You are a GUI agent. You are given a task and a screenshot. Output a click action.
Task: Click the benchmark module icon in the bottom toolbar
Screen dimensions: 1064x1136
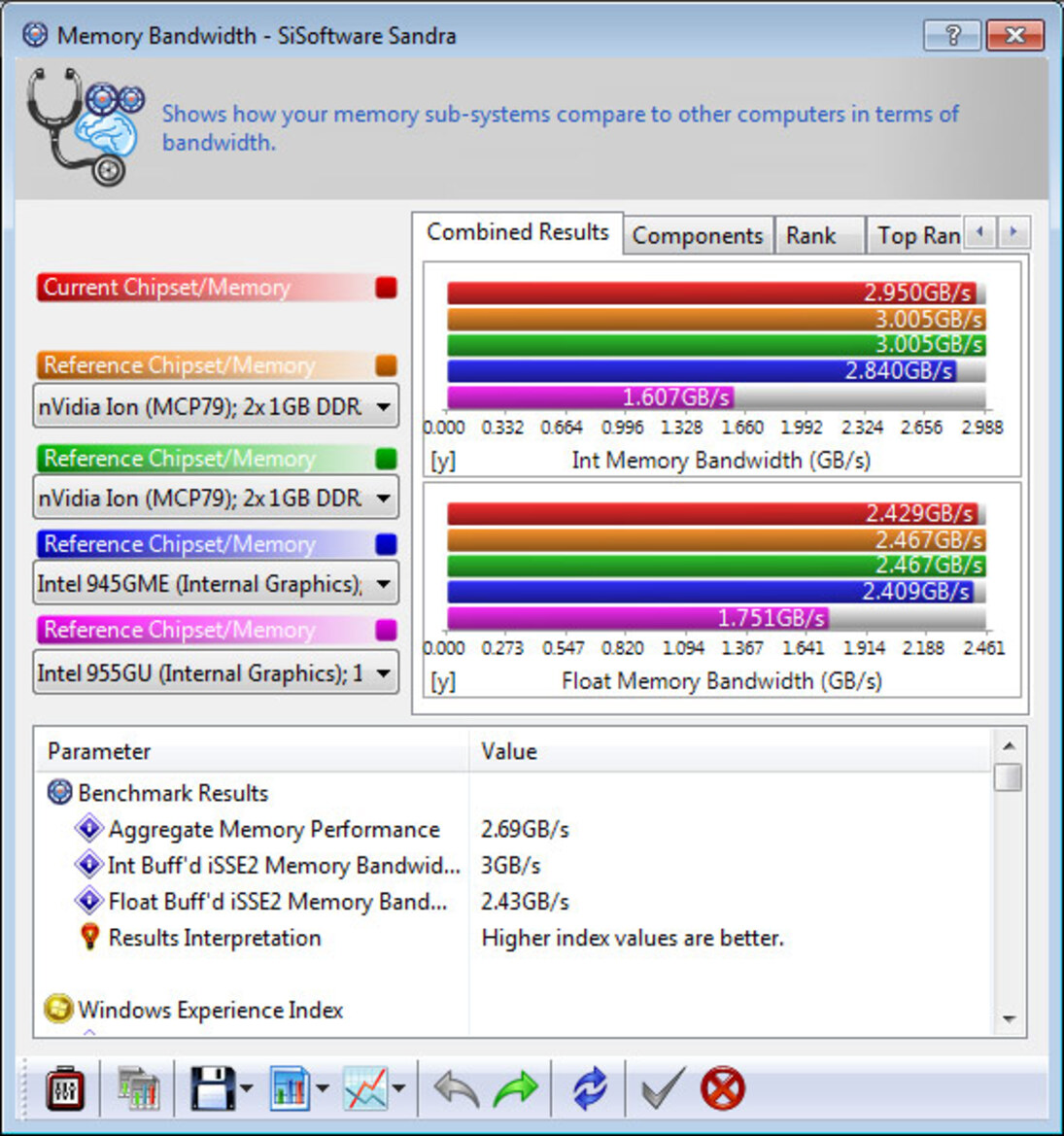pos(64,1088)
